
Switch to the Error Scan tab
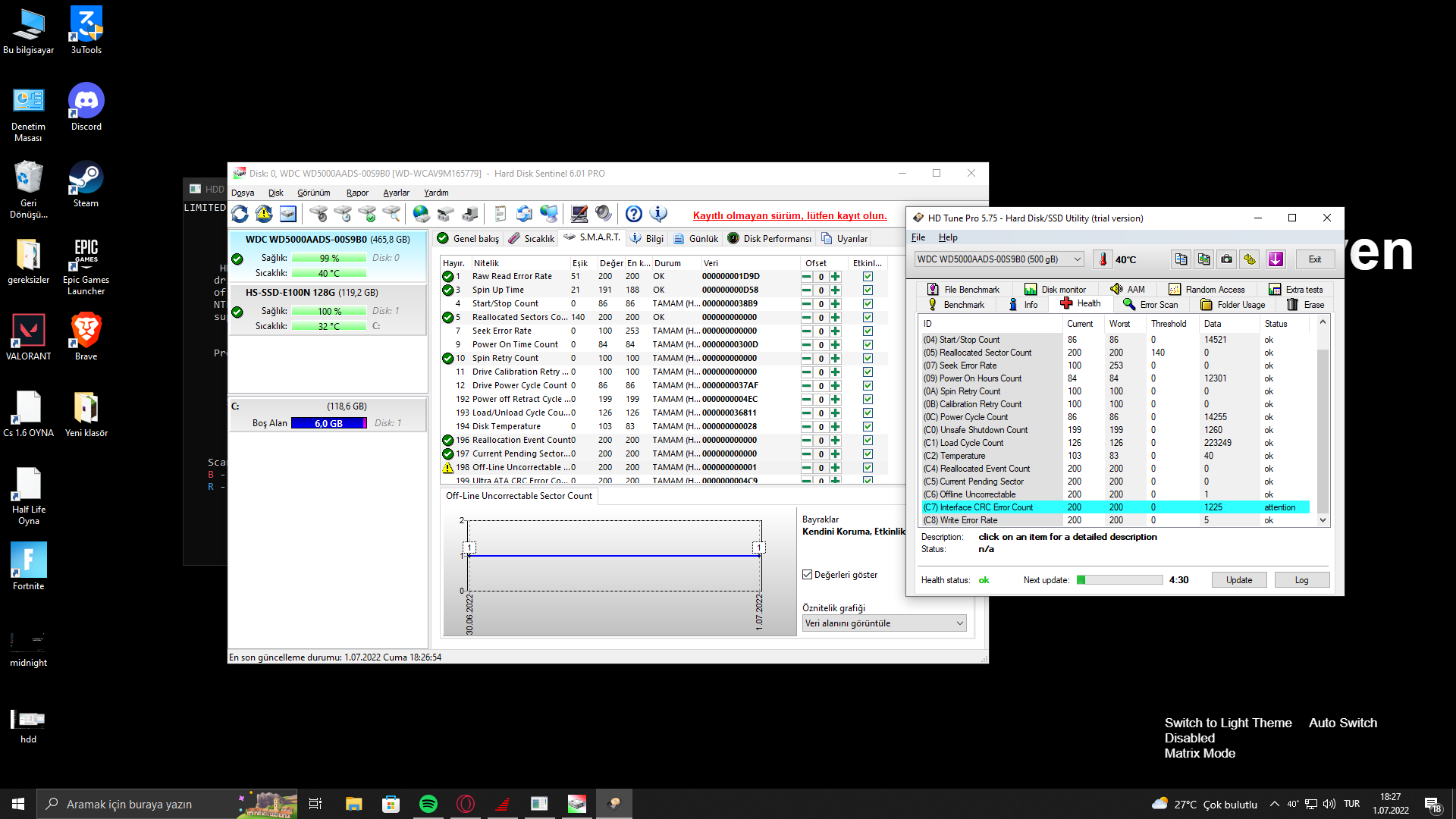1151,305
